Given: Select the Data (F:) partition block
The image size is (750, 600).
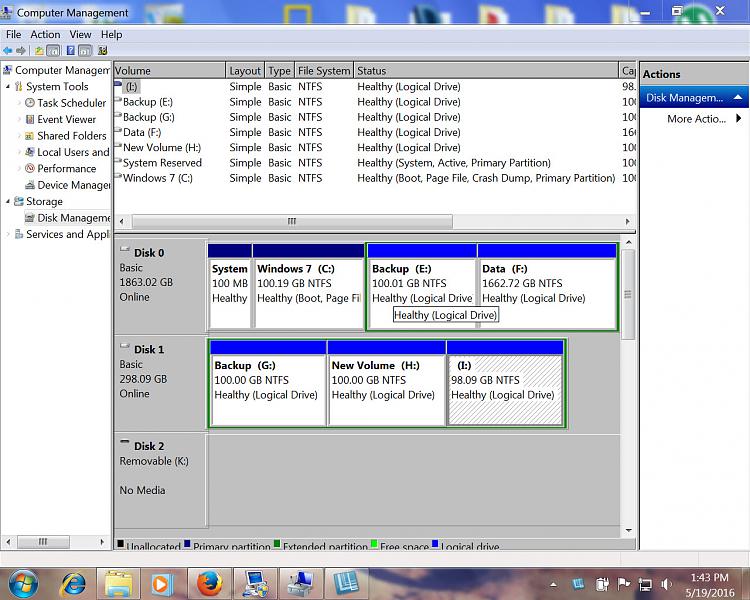Looking at the screenshot, I should [547, 286].
